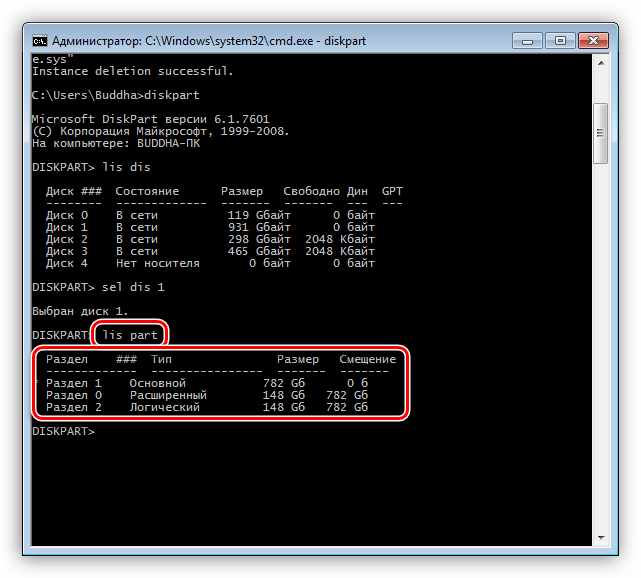Click the '931 Gбайт' size of Диск 1
The height and width of the screenshot is (578, 641).
pos(259,227)
